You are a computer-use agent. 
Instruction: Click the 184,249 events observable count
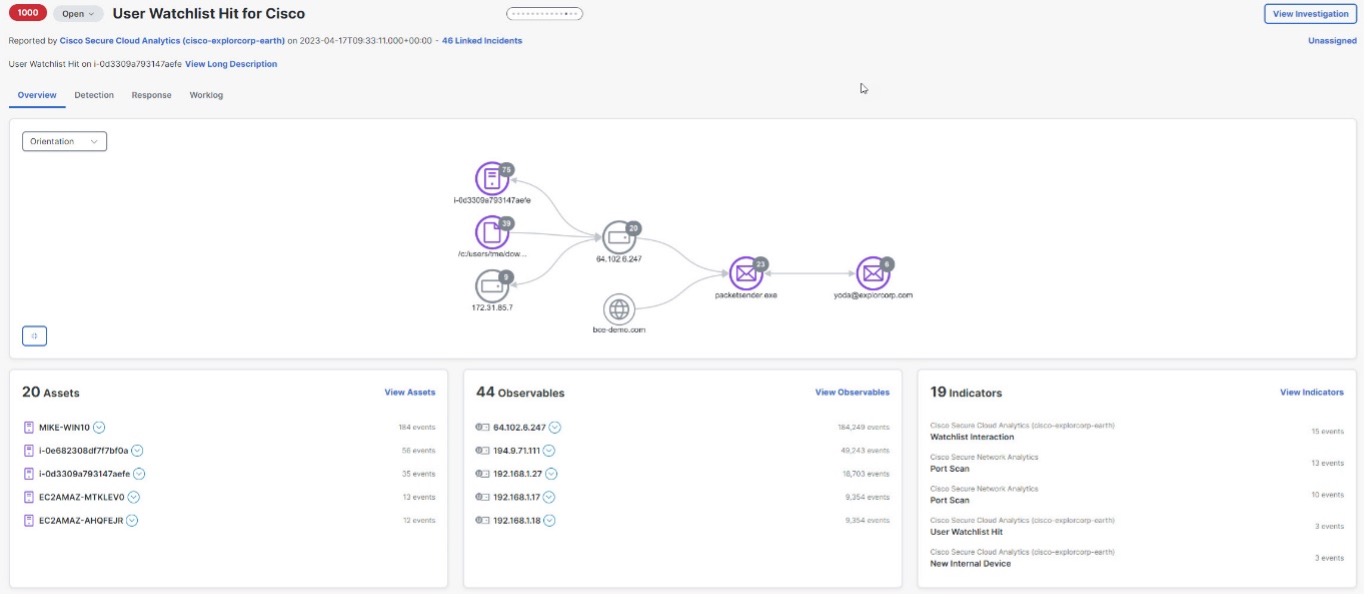coord(864,427)
